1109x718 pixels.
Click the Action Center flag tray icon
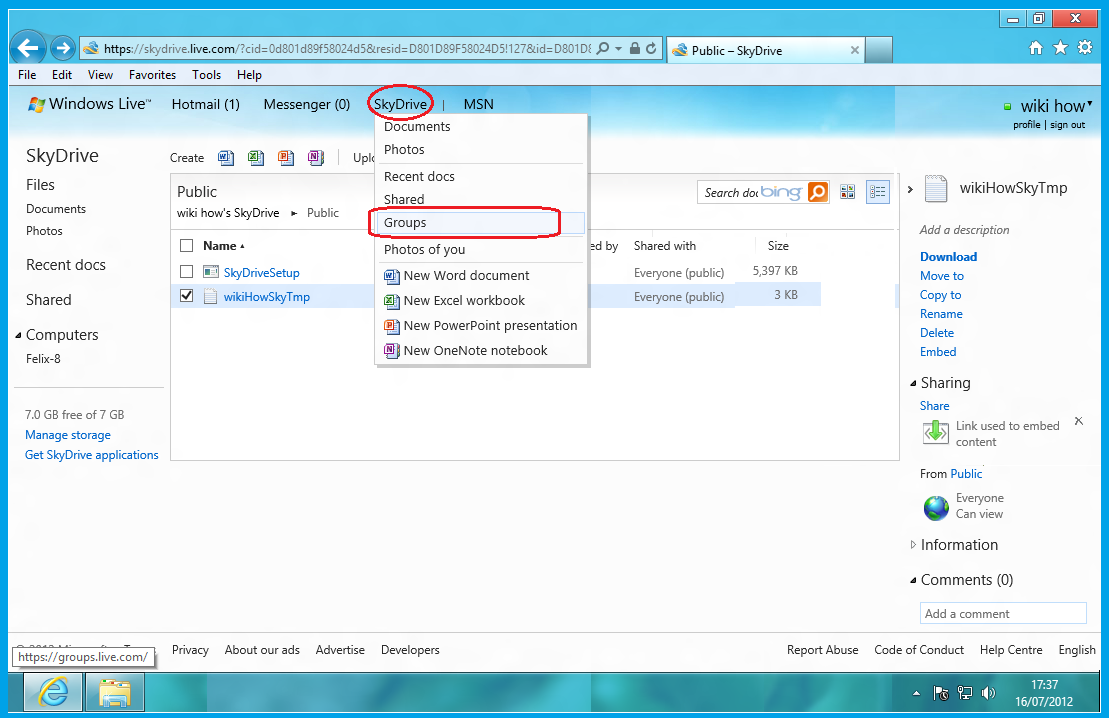(941, 693)
